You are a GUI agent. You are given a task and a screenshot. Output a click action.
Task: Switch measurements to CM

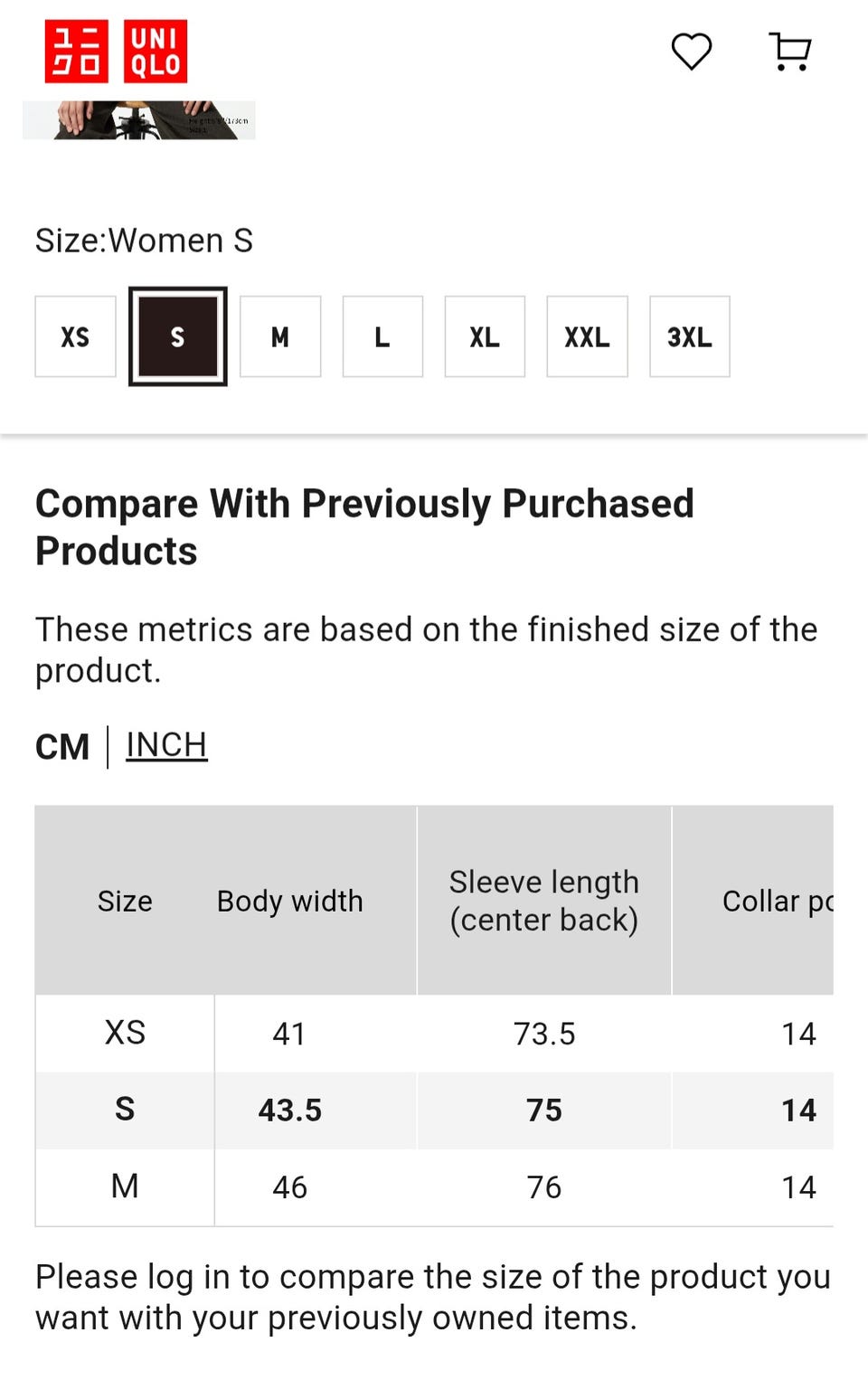62,747
